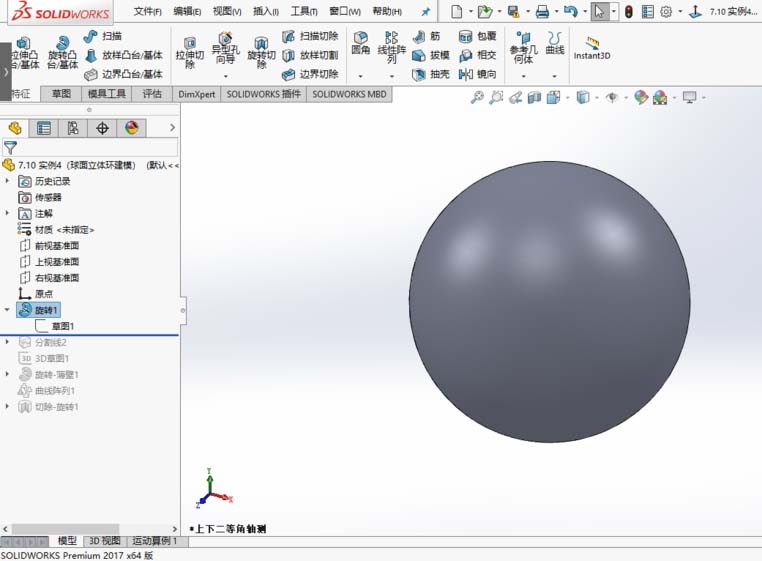Switch to the SOLIDWORKS MBD tab
The height and width of the screenshot is (561, 762).
[349, 94]
